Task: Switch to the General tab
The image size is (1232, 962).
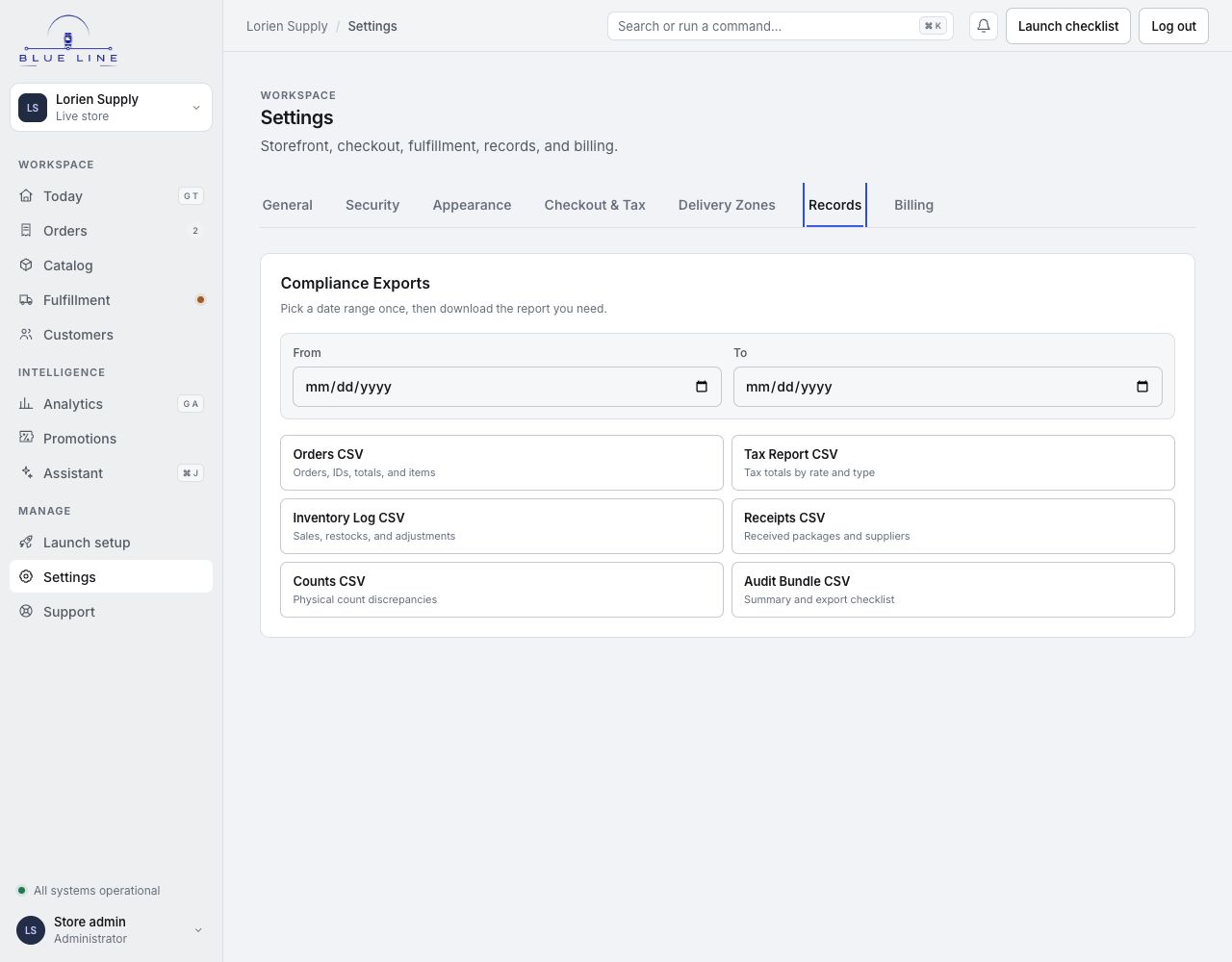Action: (x=287, y=205)
